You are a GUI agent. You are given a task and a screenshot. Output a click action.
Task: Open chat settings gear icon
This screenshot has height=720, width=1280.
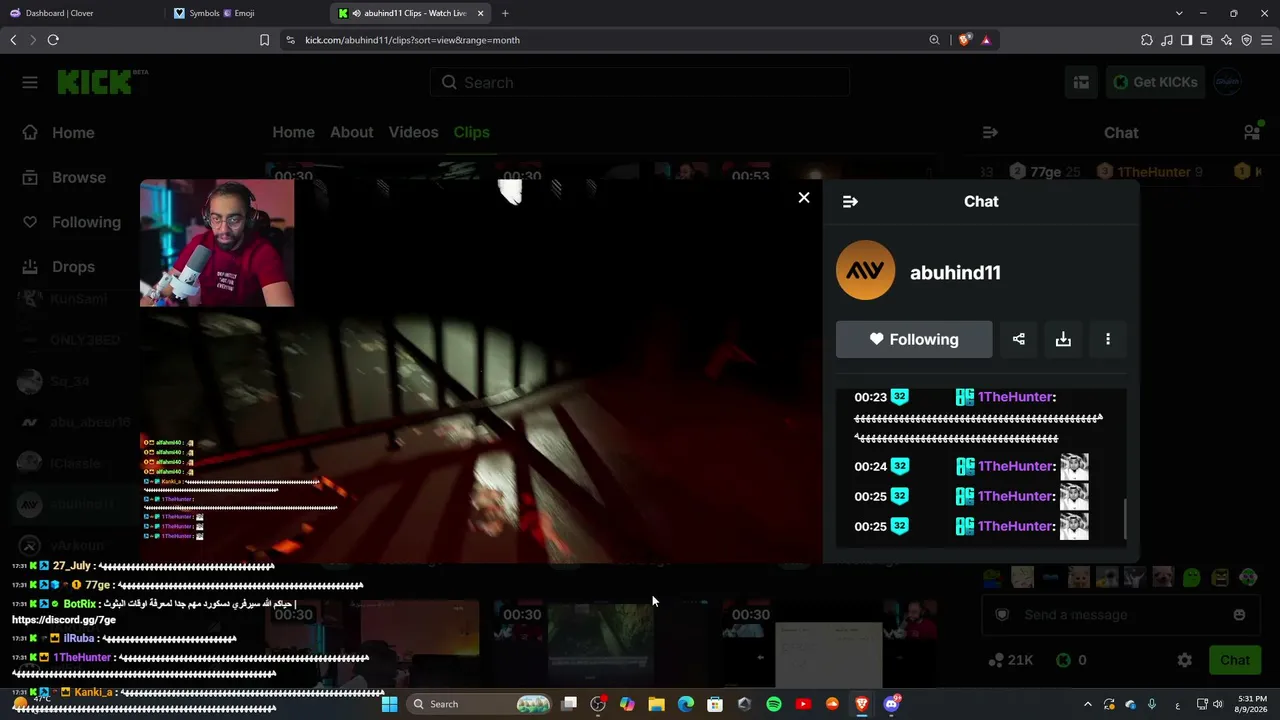coord(1185,660)
